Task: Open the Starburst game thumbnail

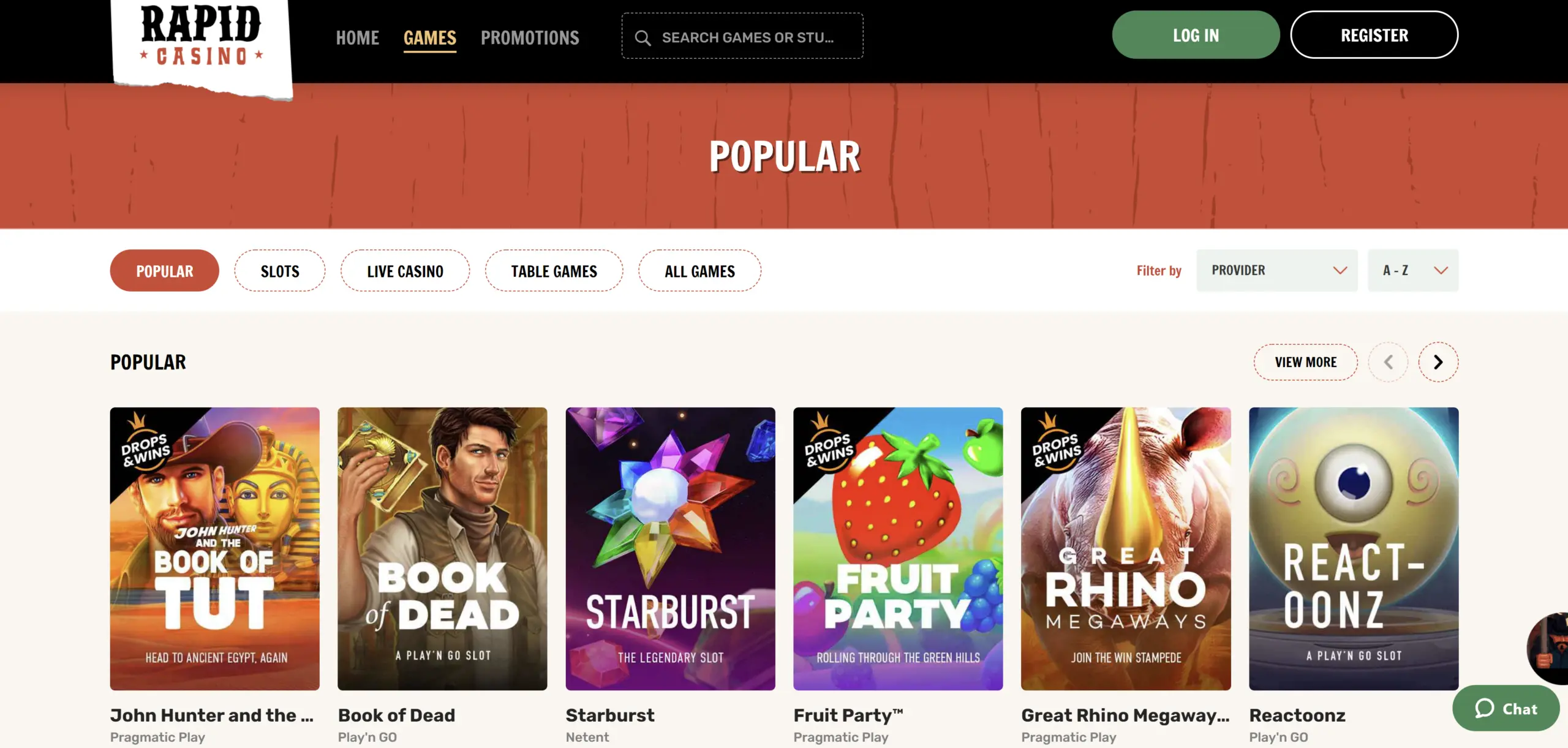Action: [x=670, y=549]
